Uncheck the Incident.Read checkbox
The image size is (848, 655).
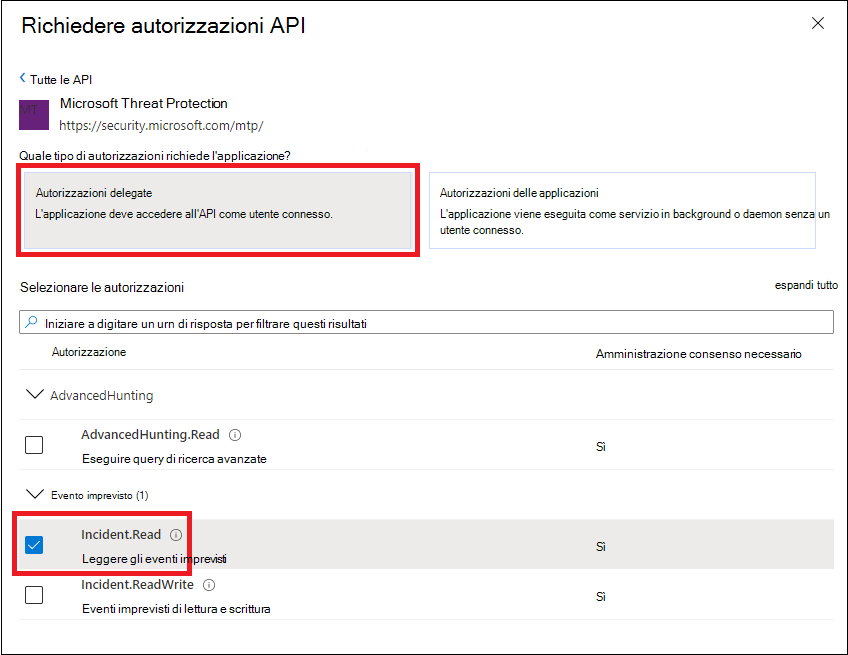click(x=34, y=545)
